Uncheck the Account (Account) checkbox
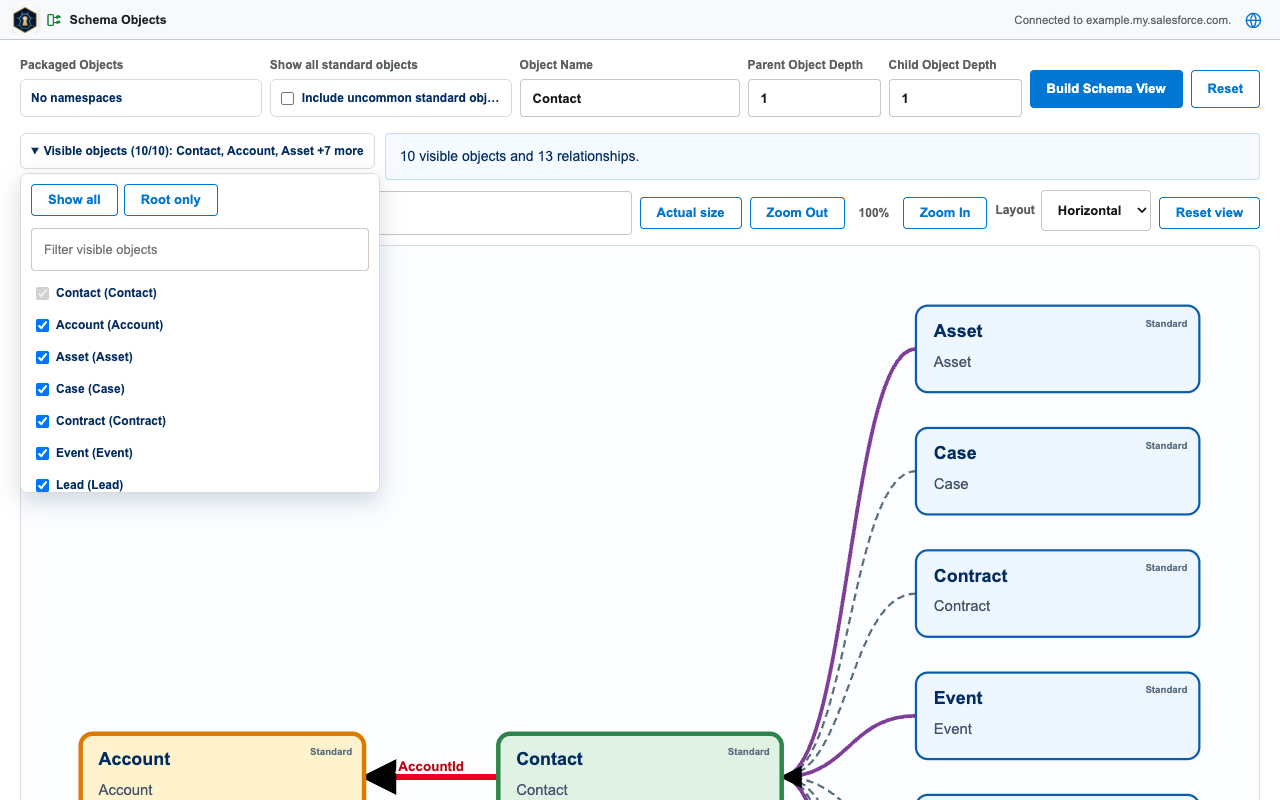Viewport: 1280px width, 800px height. point(42,325)
